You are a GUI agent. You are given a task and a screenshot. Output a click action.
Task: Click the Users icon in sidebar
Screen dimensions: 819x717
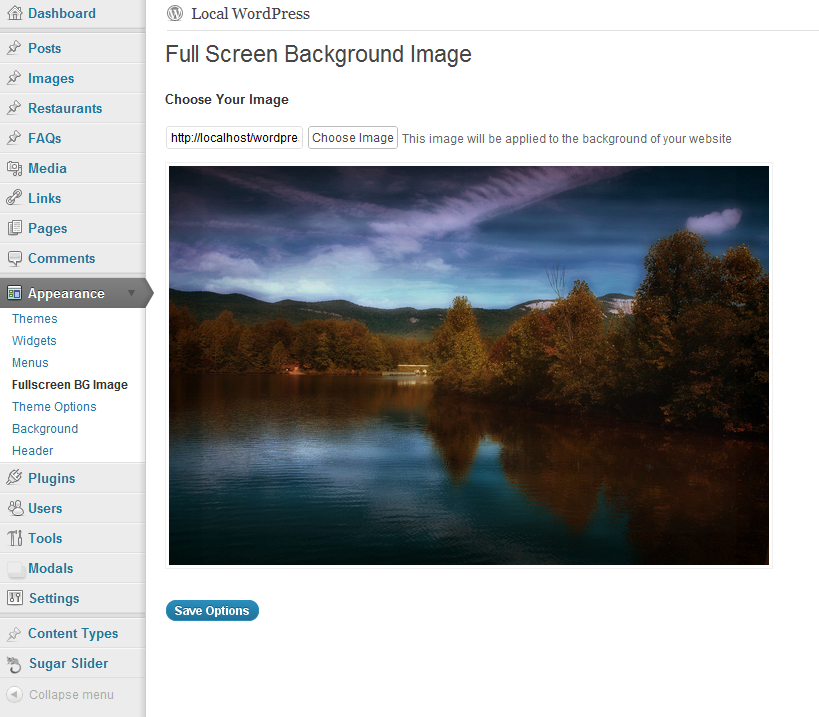coord(15,508)
